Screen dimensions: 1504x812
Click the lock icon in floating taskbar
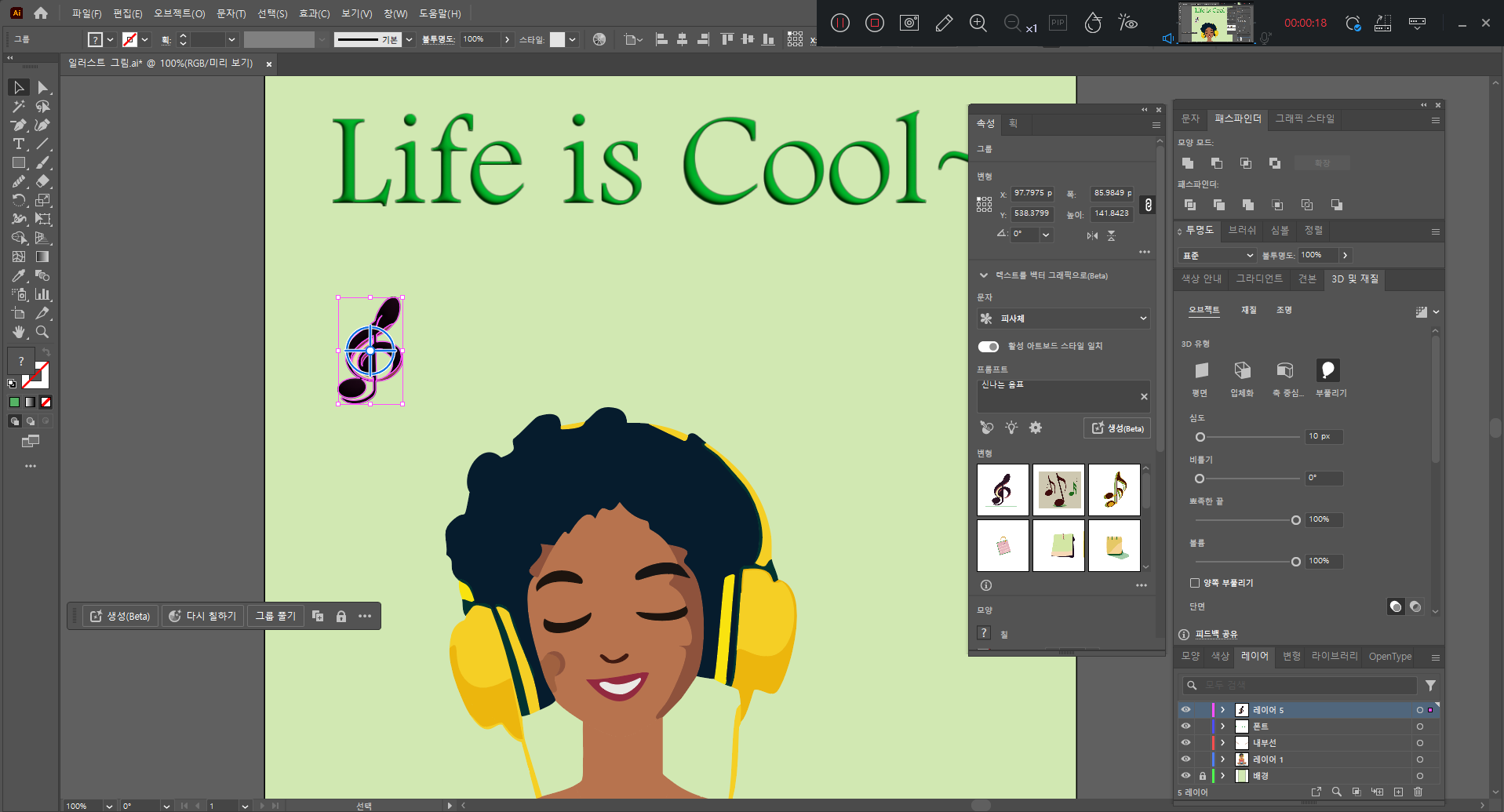coord(341,617)
